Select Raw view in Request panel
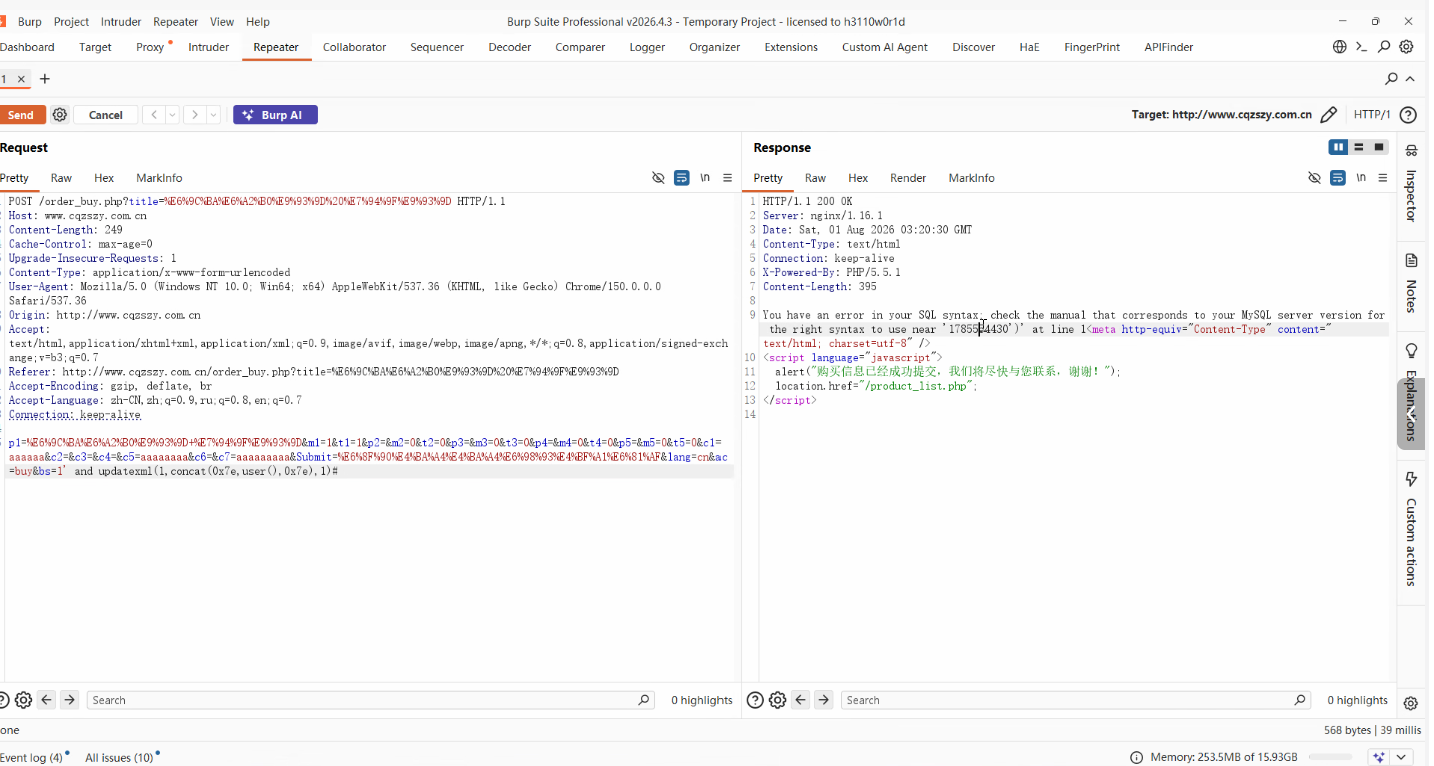 point(61,178)
